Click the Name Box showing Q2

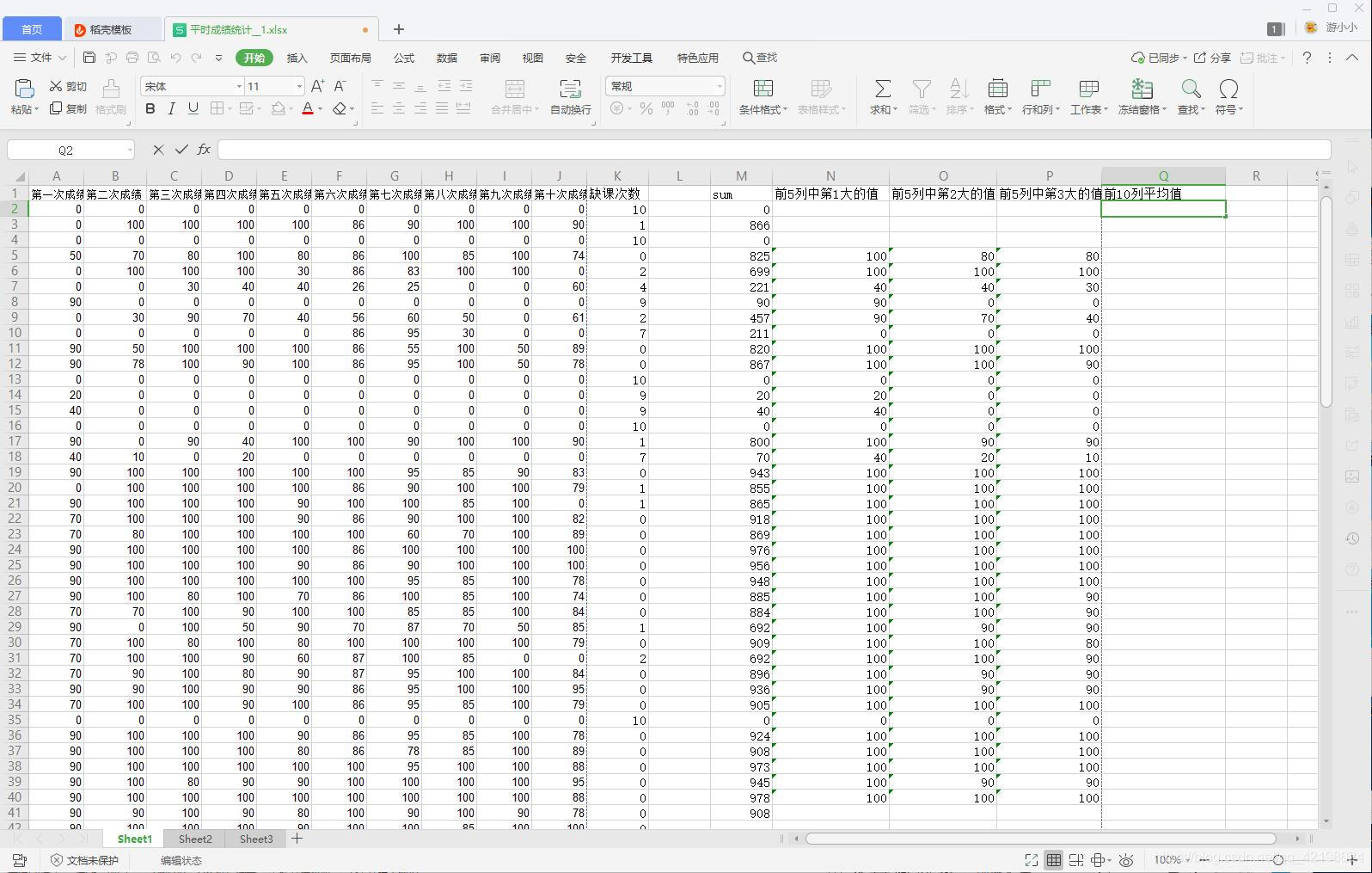[65, 151]
